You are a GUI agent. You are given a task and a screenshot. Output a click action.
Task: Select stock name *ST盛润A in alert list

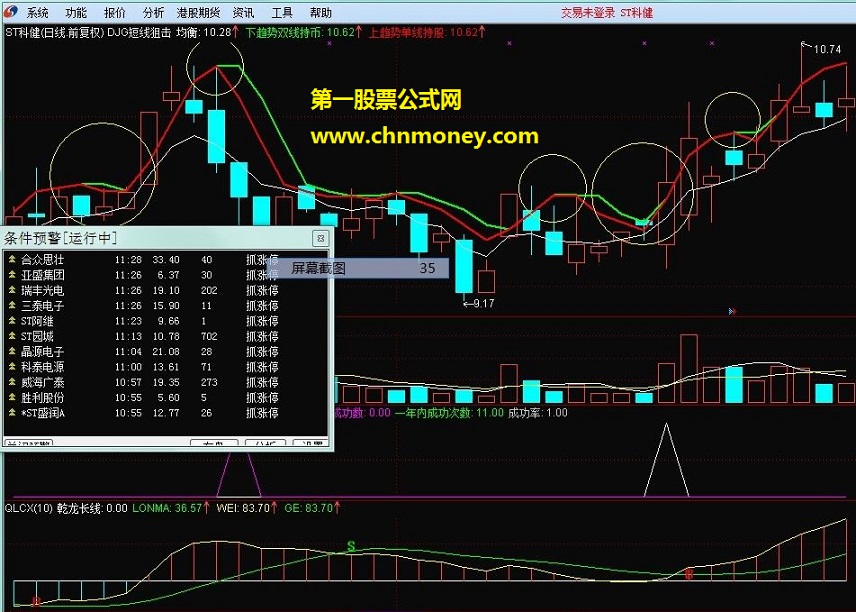(x=43, y=413)
